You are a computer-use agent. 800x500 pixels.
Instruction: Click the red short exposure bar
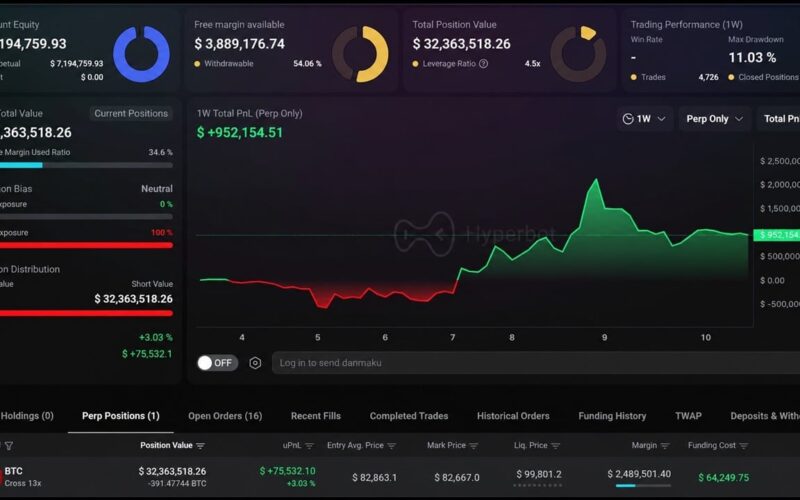pyautogui.click(x=86, y=245)
